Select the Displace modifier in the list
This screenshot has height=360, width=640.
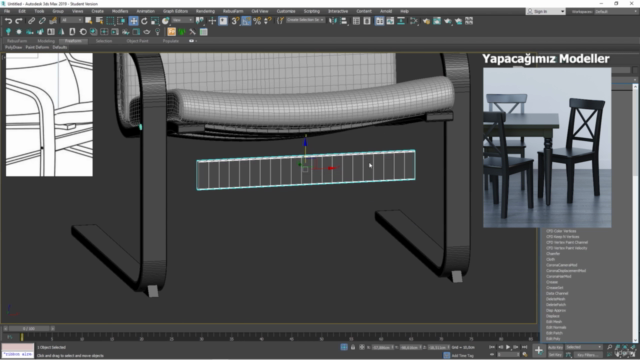[553, 316]
